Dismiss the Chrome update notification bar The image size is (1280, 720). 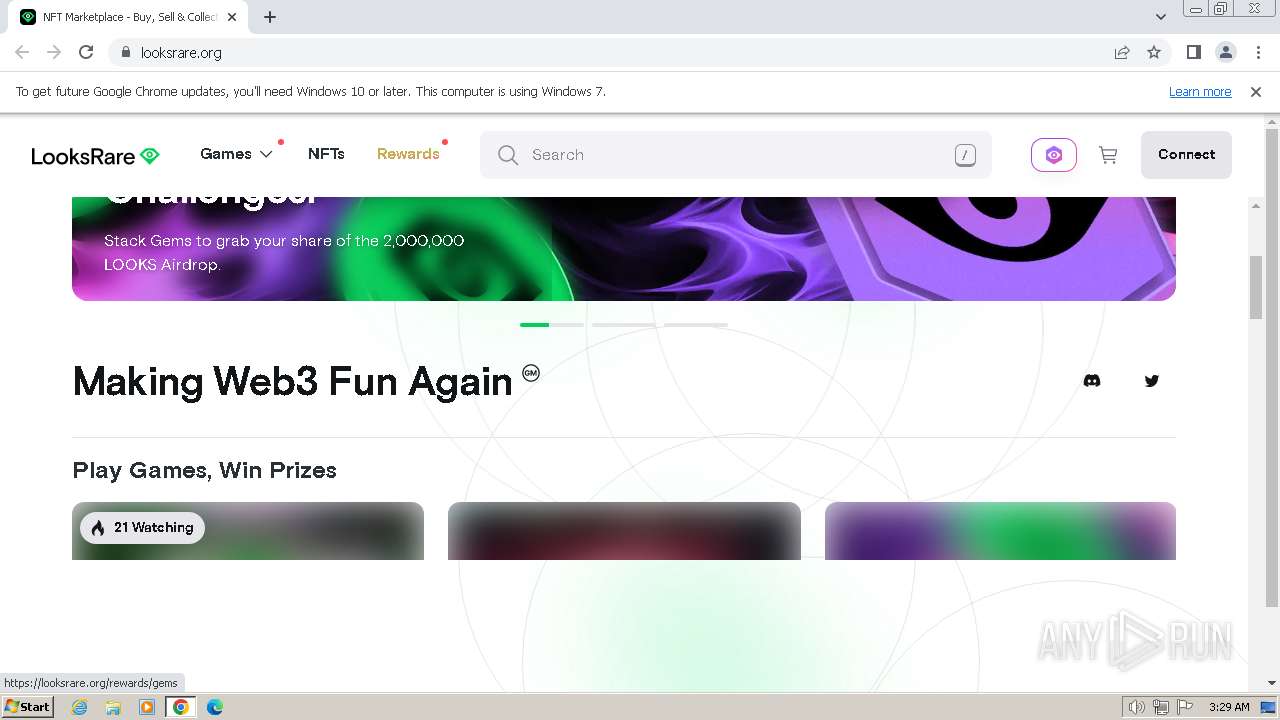(1256, 92)
